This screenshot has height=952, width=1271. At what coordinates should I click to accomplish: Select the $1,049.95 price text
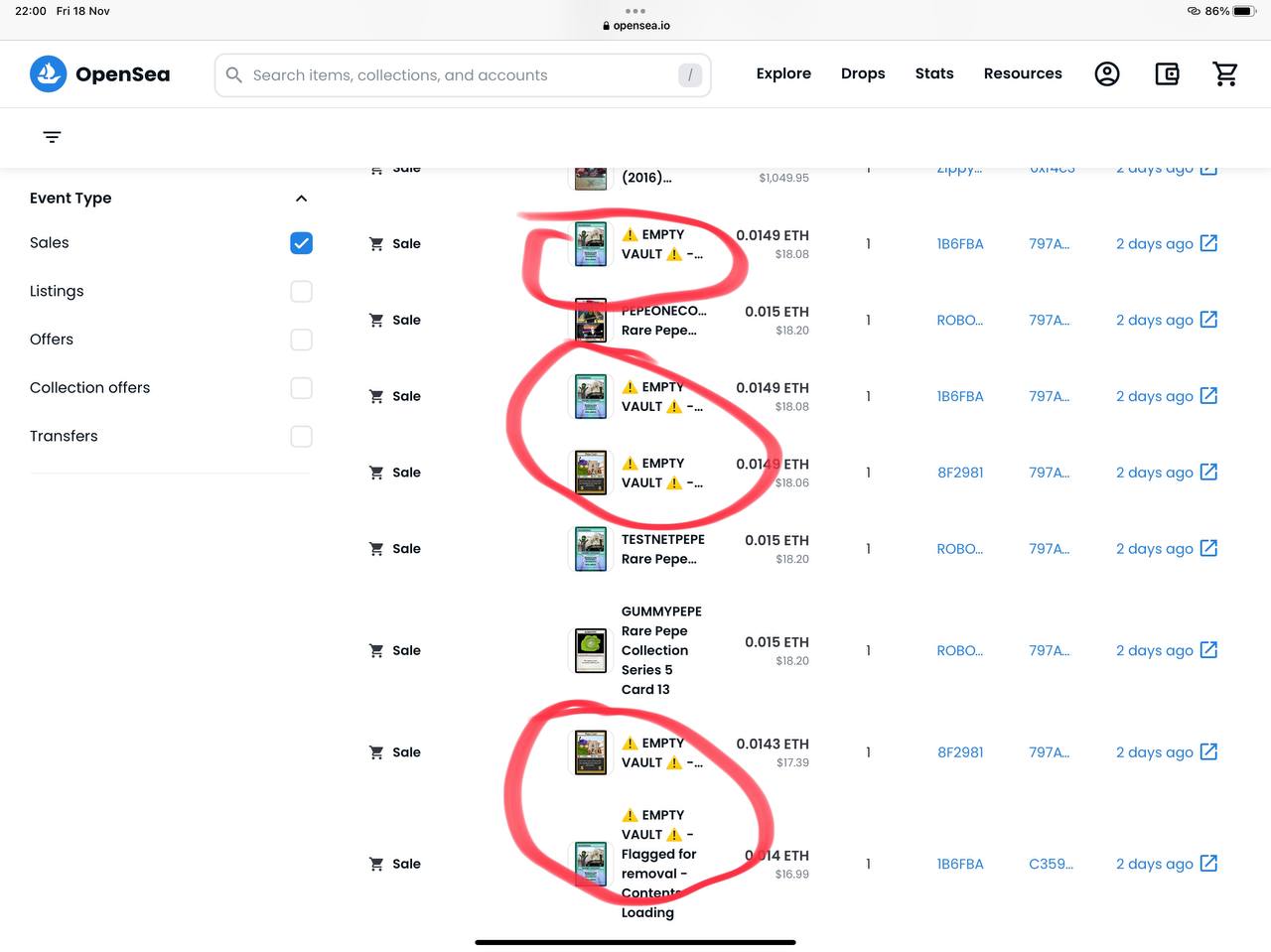click(x=783, y=178)
